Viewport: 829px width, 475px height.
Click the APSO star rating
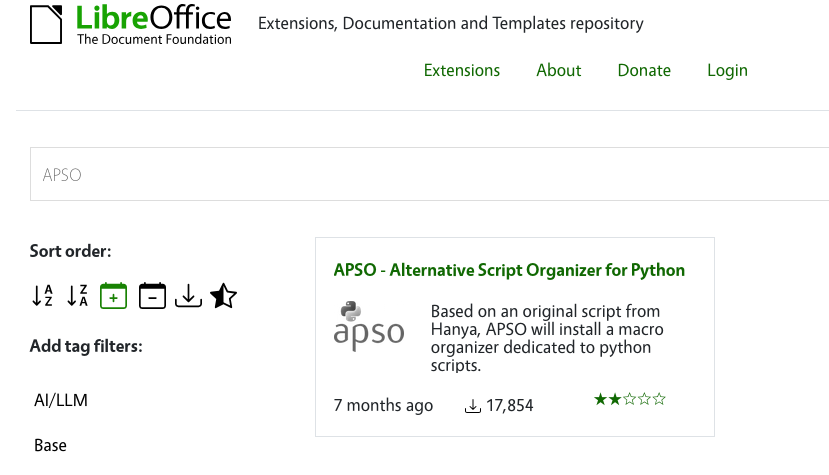point(630,399)
